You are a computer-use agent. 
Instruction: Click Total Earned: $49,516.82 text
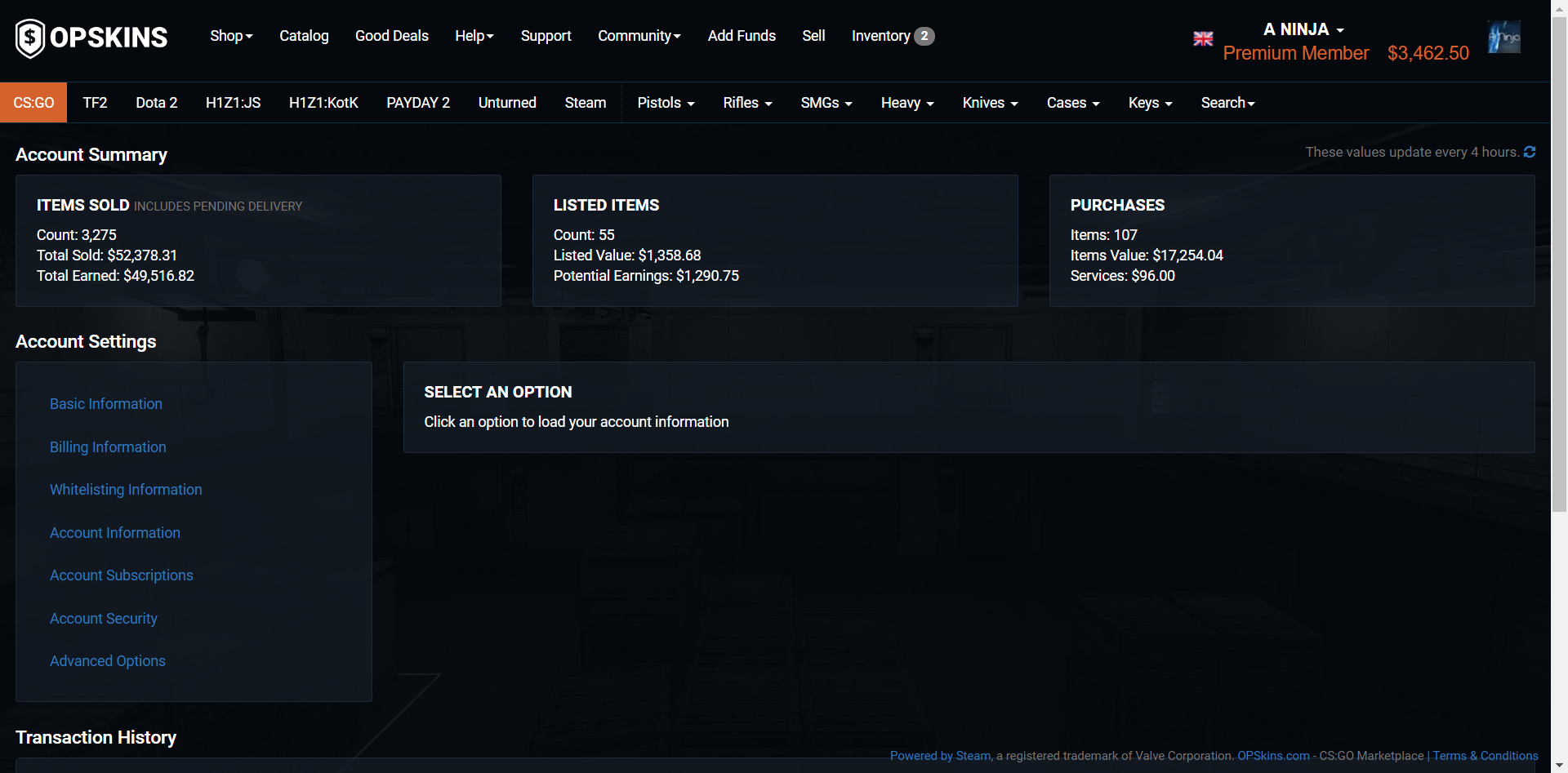click(115, 276)
